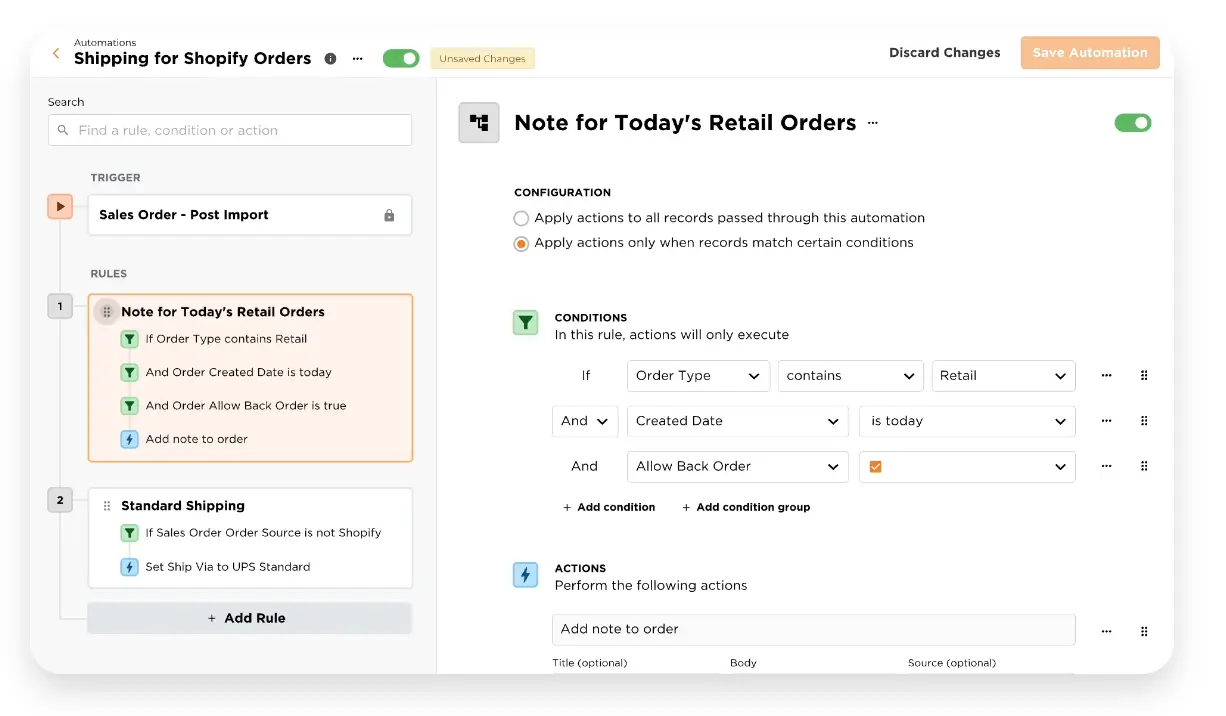Click drag handle for Add note to order action

[x=1144, y=632]
